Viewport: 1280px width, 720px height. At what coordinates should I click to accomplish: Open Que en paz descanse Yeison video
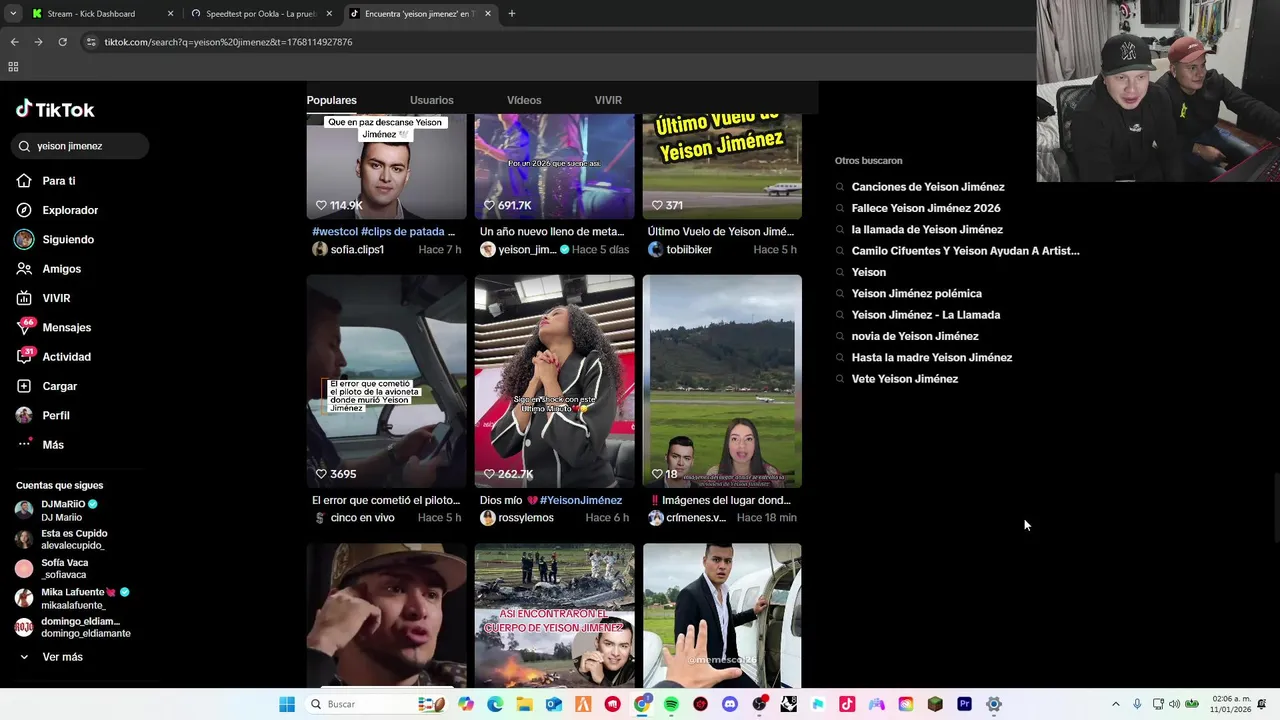point(386,166)
